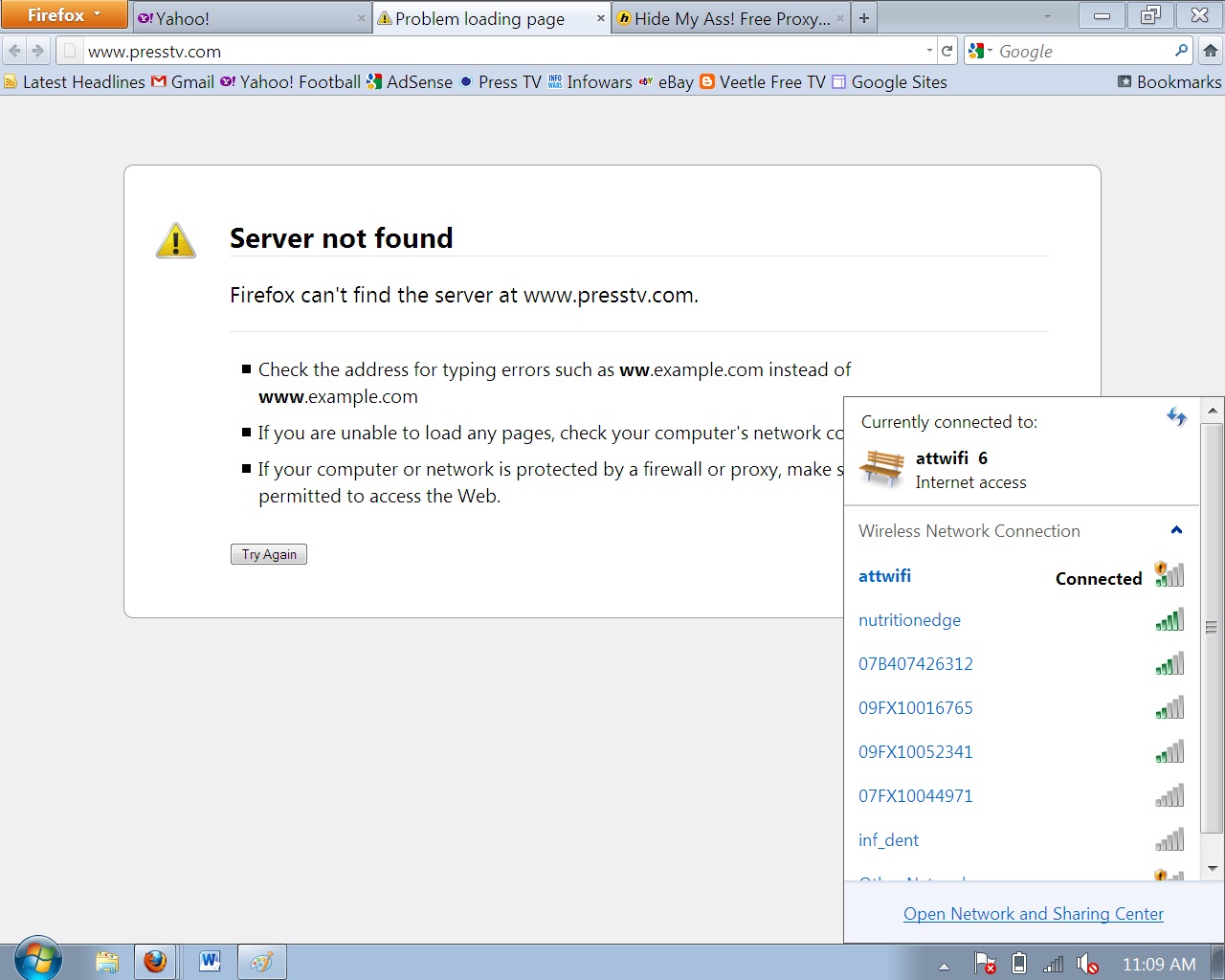This screenshot has width=1225, height=980.
Task: Open Latest Headlines bookmark feed
Action: tap(75, 82)
